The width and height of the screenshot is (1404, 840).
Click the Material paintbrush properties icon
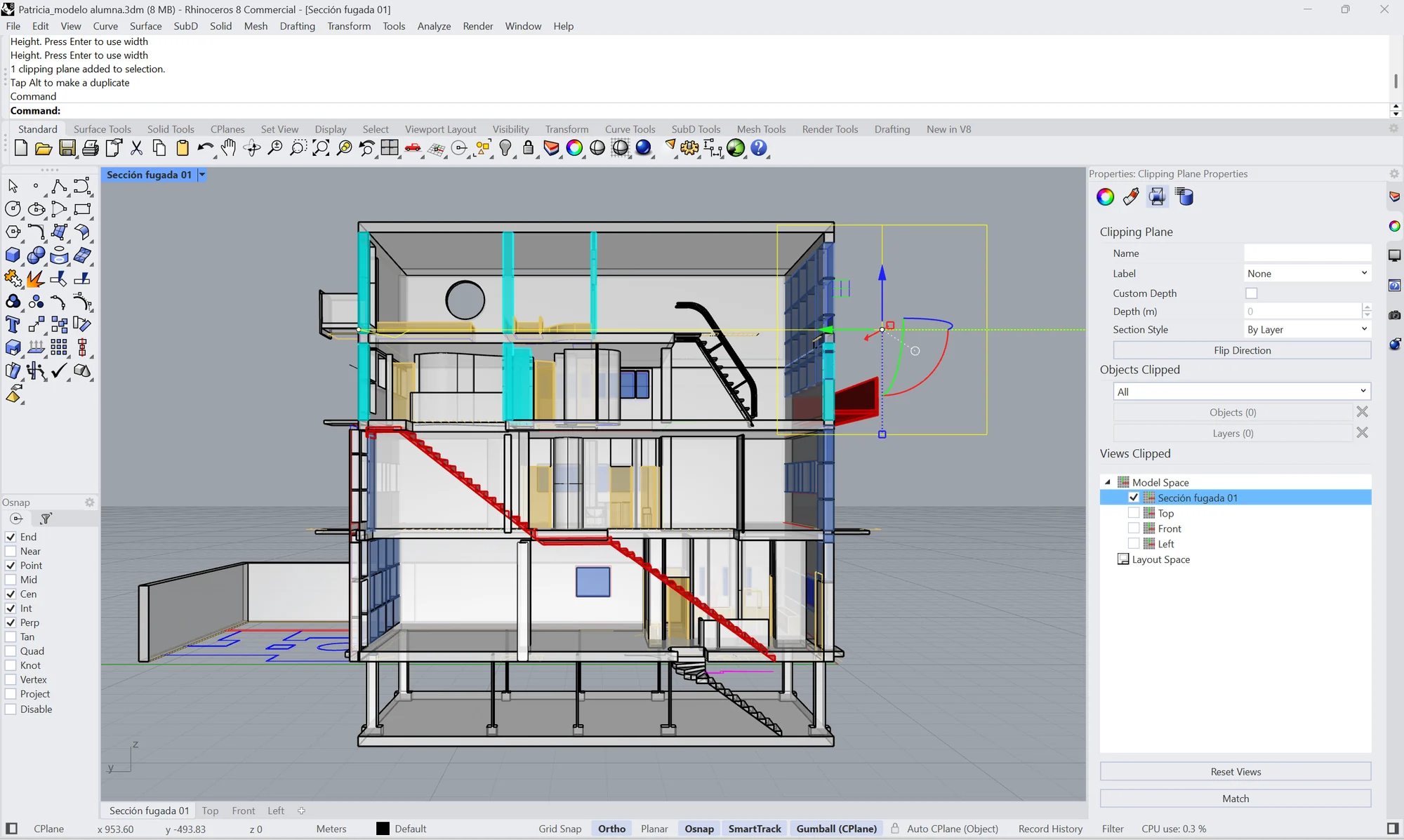click(x=1131, y=197)
